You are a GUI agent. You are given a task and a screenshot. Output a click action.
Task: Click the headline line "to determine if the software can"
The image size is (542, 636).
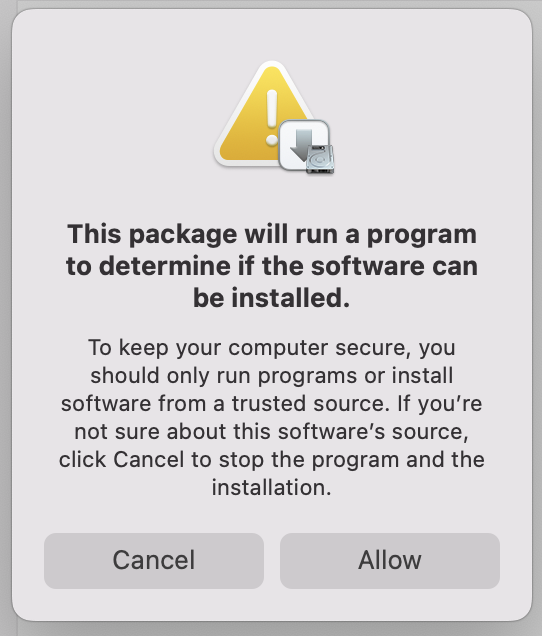[x=272, y=266]
